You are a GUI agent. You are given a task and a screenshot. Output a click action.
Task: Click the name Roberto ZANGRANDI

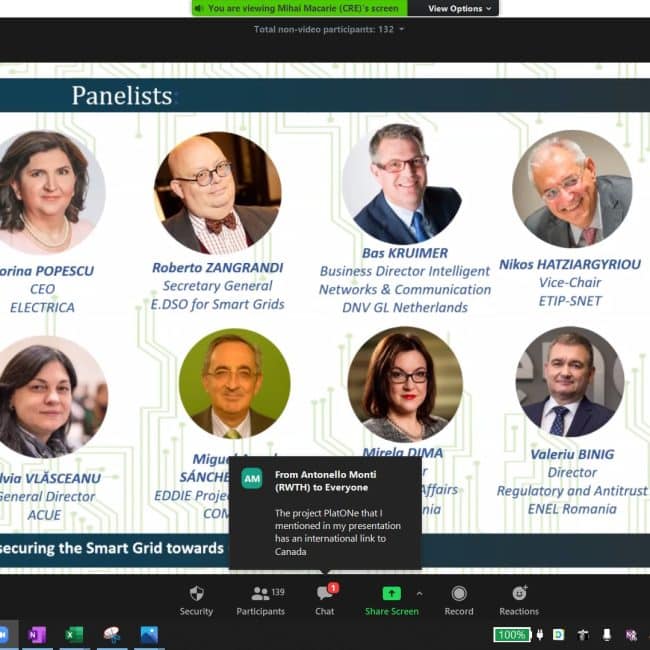tap(218, 268)
